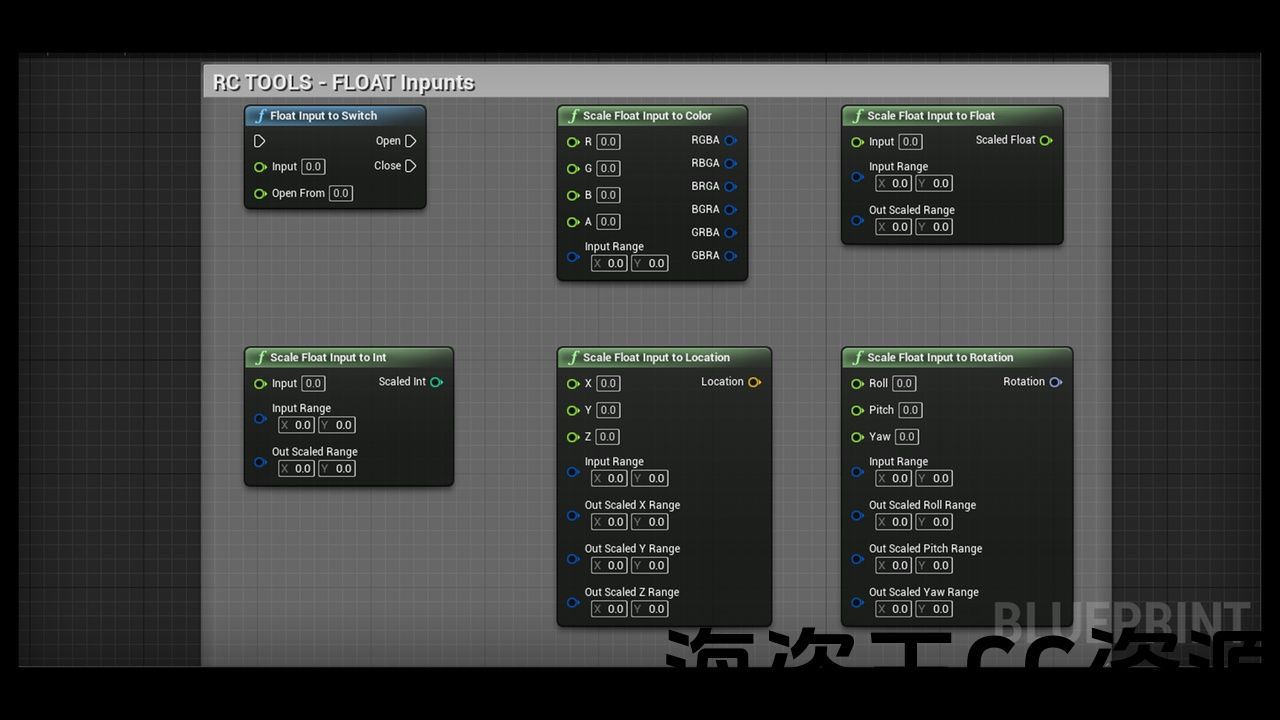Click Open From value field

click(x=341, y=194)
